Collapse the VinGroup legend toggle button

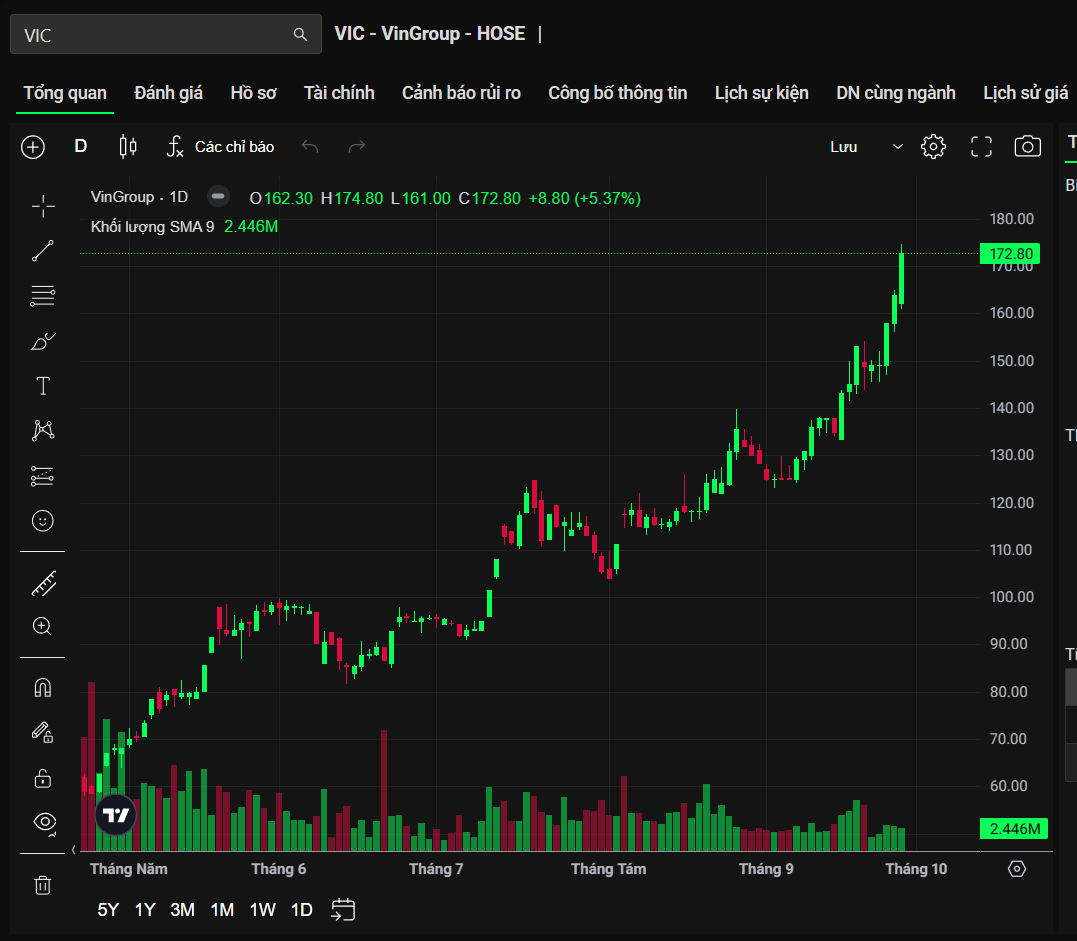tap(218, 196)
